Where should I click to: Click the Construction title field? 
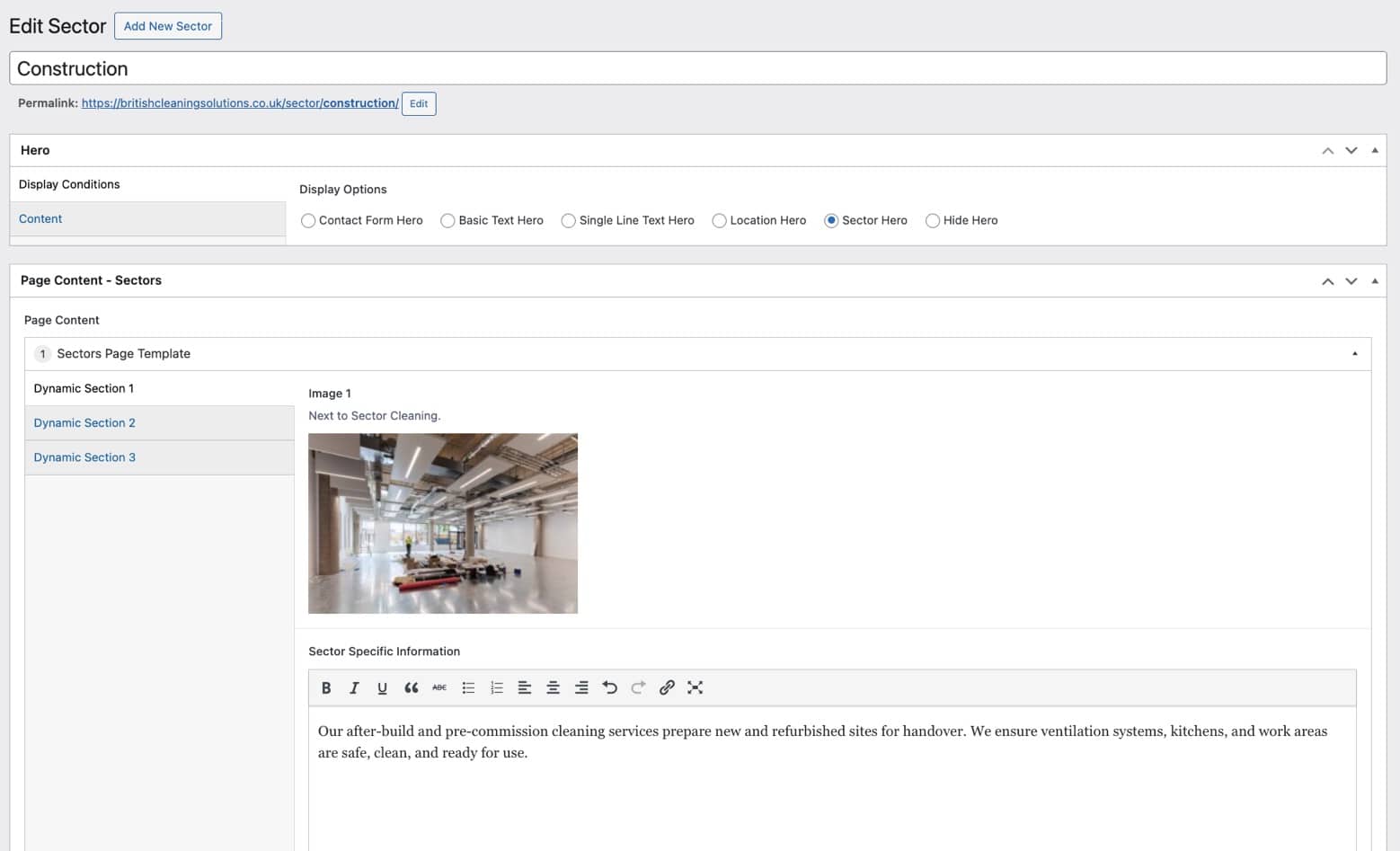point(698,68)
